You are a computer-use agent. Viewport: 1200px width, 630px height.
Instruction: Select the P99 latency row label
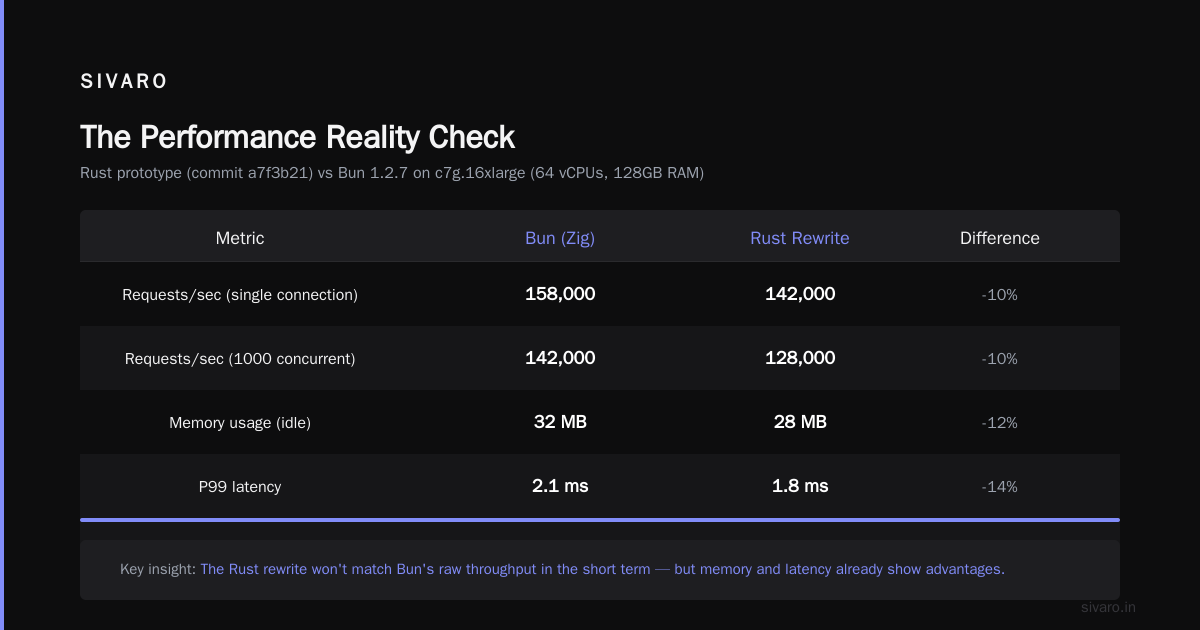pos(240,487)
